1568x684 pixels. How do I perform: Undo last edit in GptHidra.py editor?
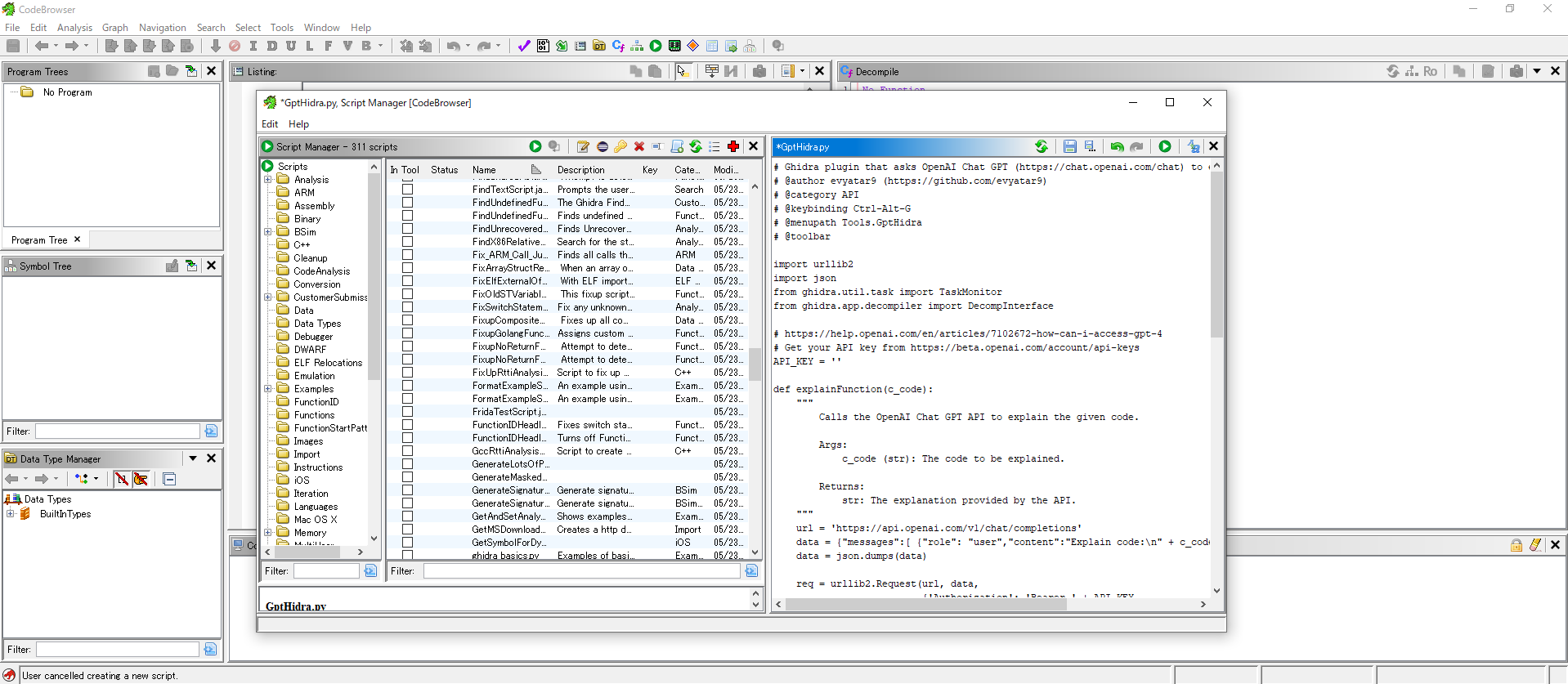coord(1117,146)
